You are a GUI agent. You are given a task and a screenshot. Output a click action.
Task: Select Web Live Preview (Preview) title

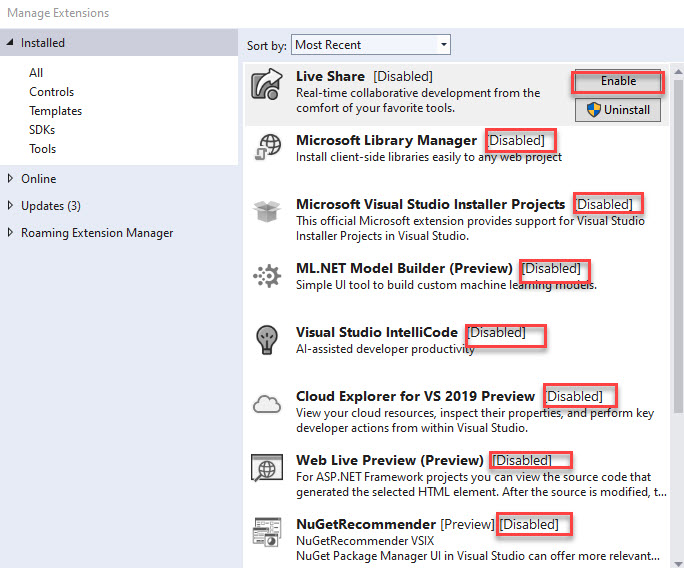390,460
